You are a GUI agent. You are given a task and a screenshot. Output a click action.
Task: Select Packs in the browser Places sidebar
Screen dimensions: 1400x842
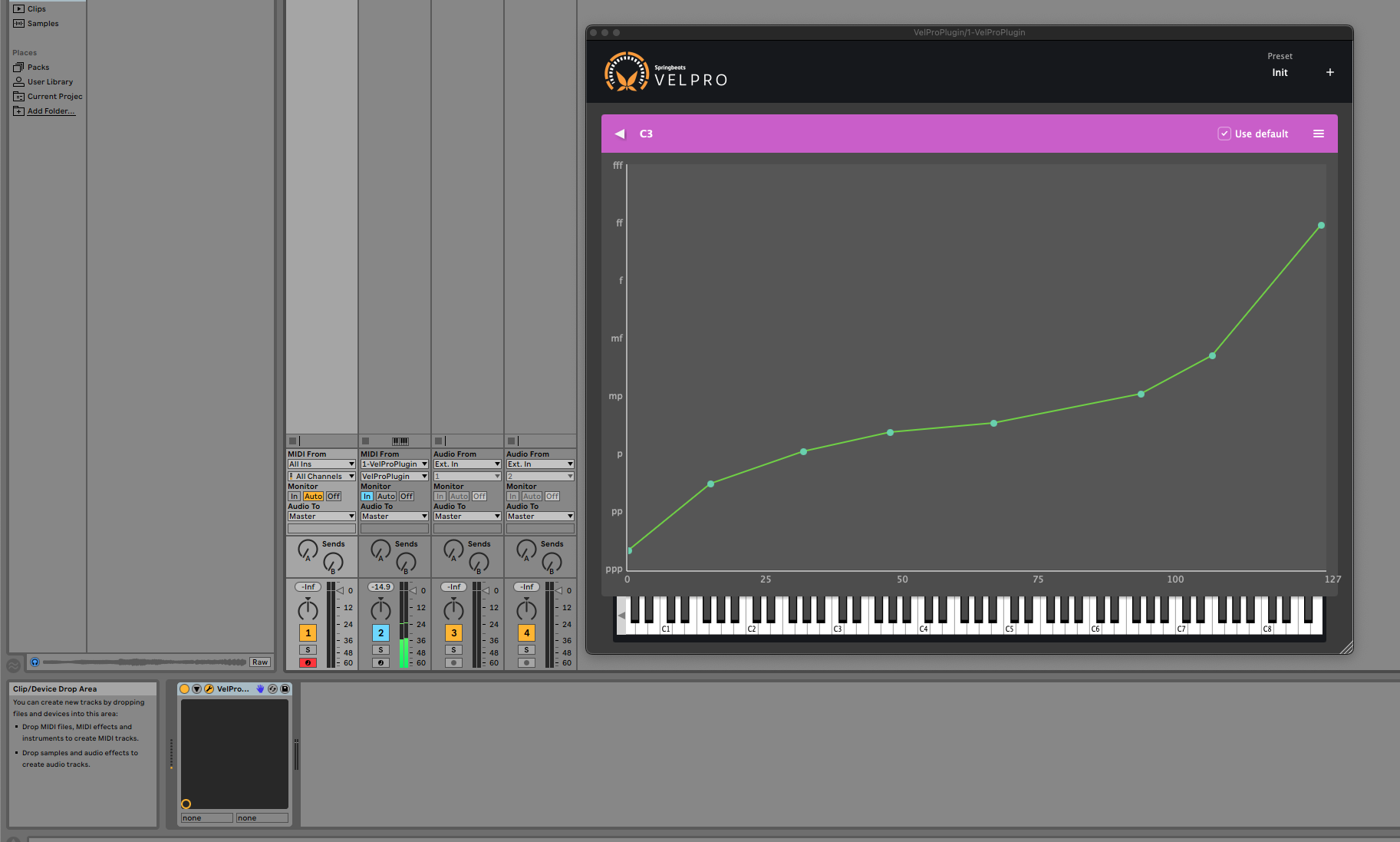(x=37, y=67)
